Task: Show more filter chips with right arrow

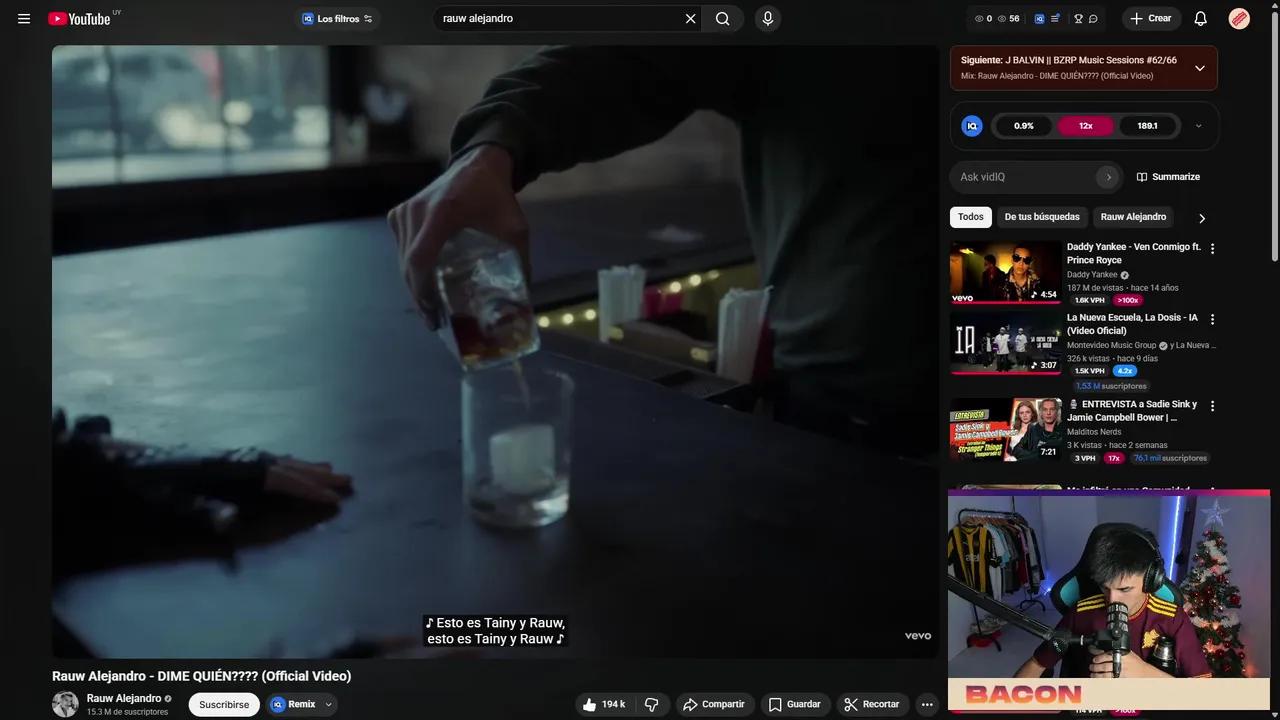Action: (1202, 218)
